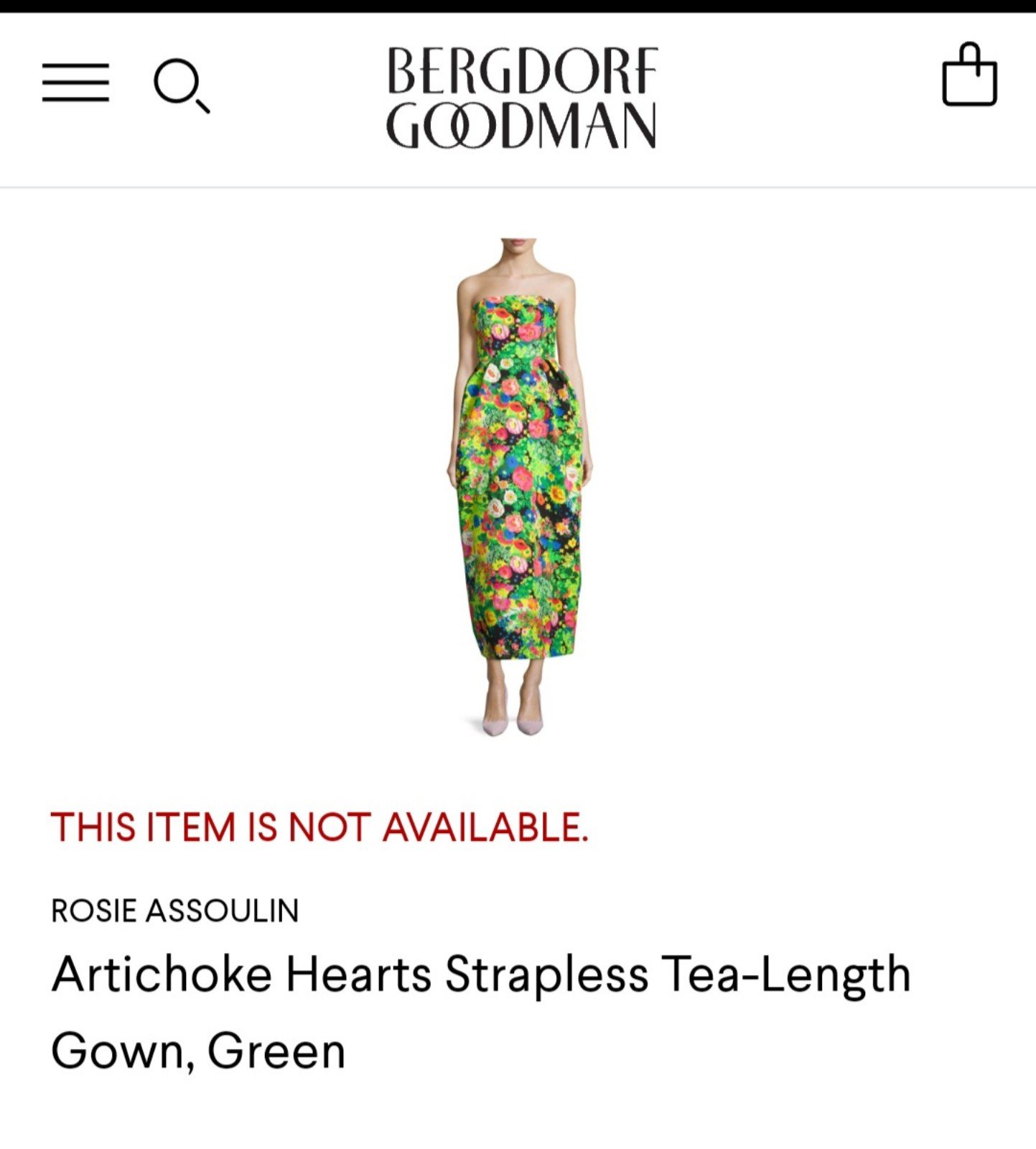Tap the black bar above the header
Screen dimensions: 1036x1149
(518, 6)
